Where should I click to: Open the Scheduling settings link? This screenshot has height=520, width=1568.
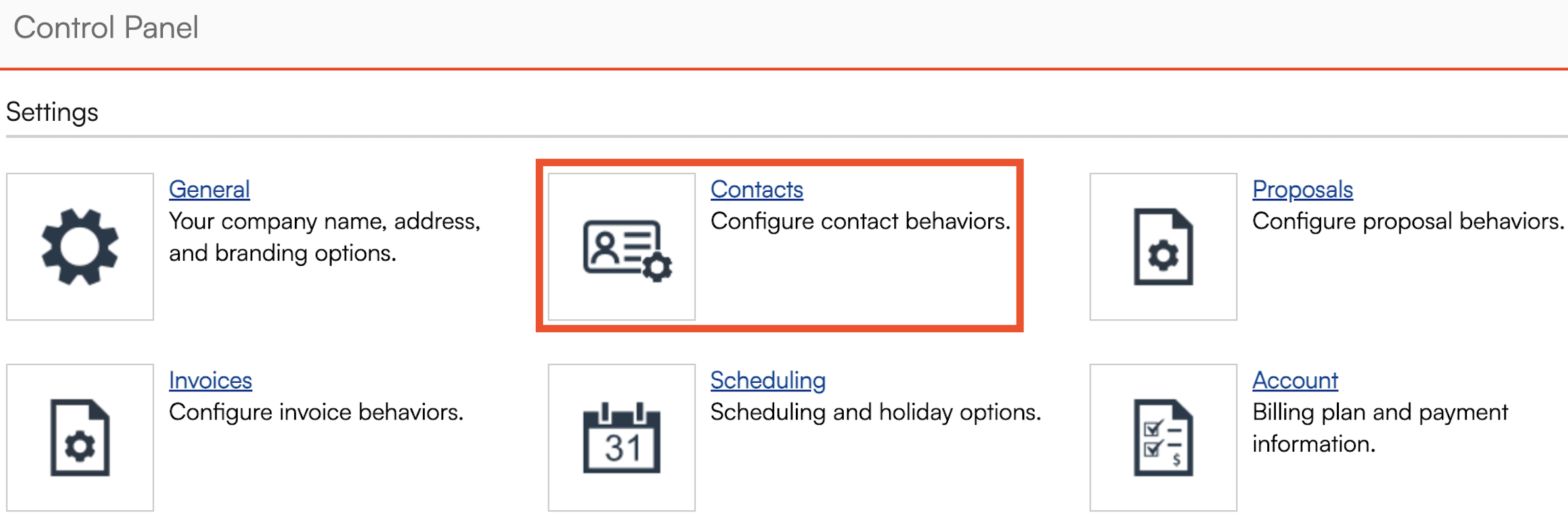pyautogui.click(x=768, y=380)
